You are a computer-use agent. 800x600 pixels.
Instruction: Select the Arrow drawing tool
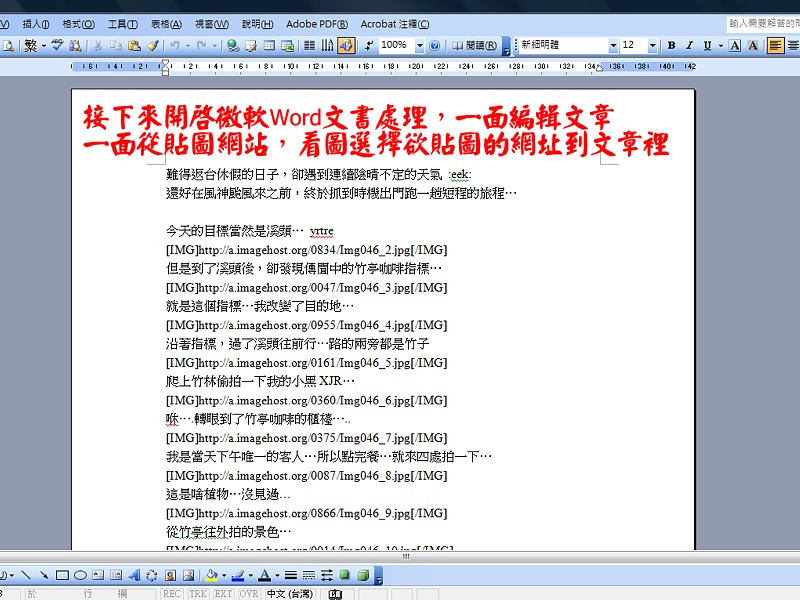point(44,576)
